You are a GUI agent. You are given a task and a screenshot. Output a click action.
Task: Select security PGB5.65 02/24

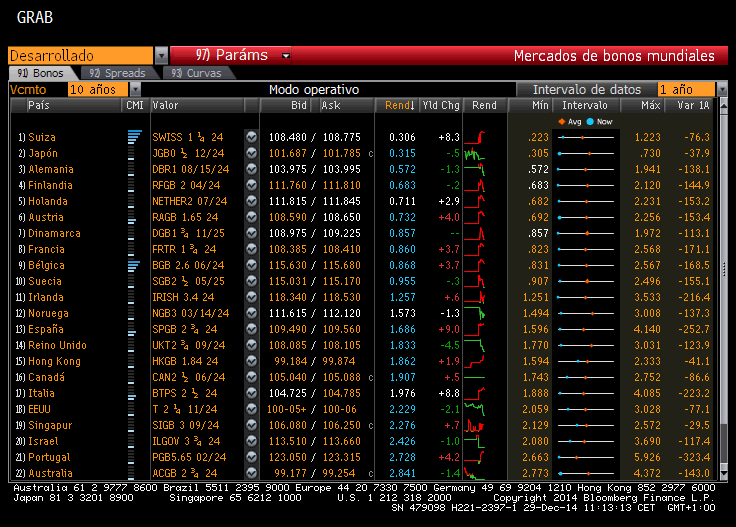pos(189,458)
